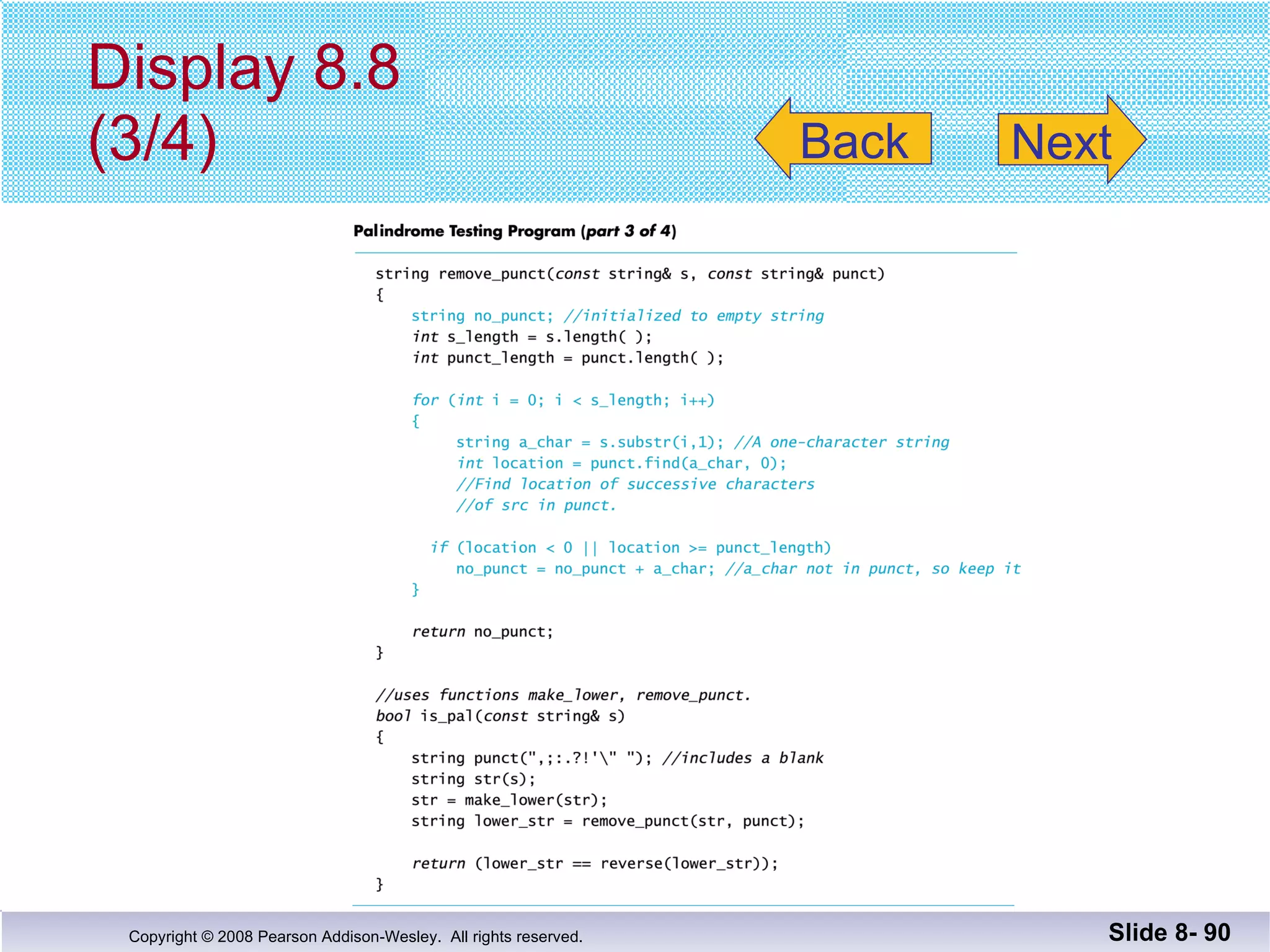Click the Back arrow button
Viewport: 1270px width, 952px height.
[x=843, y=139]
